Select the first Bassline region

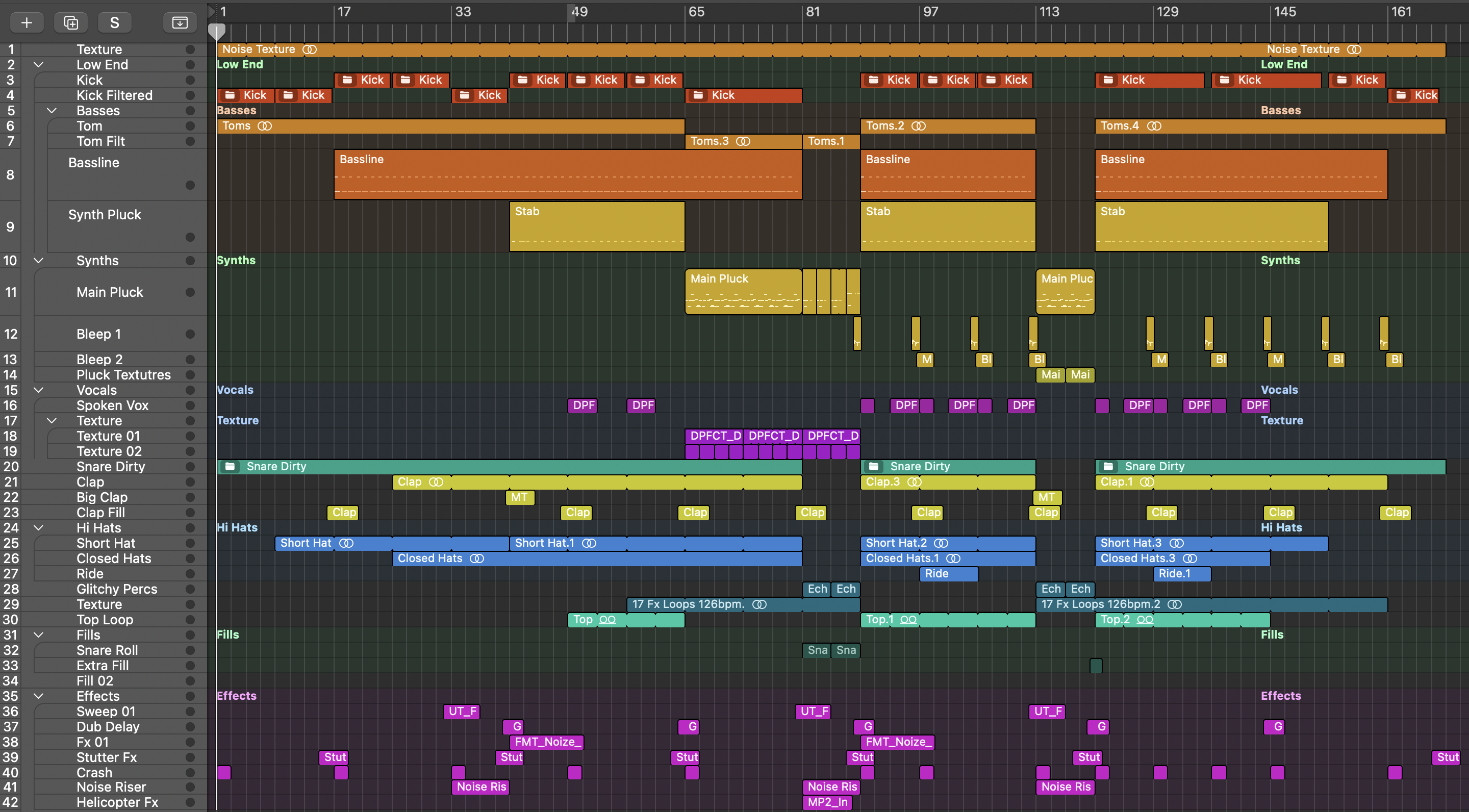568,174
